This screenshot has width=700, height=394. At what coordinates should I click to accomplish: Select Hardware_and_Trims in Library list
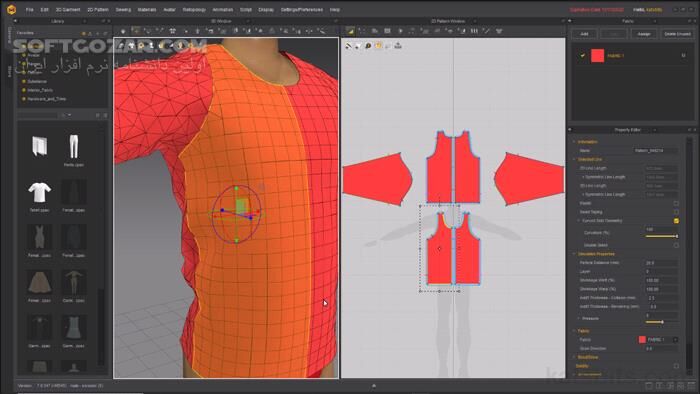[46, 99]
